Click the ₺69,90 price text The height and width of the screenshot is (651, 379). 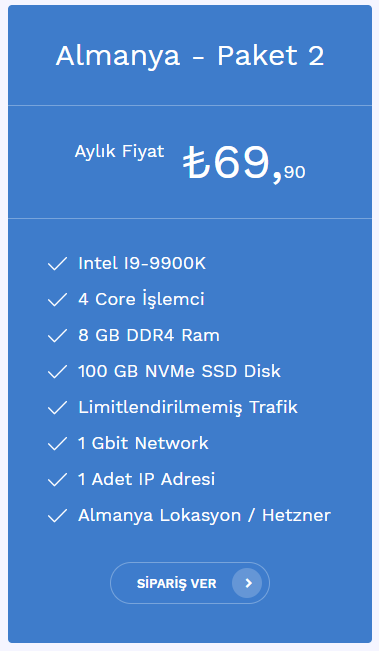point(244,163)
